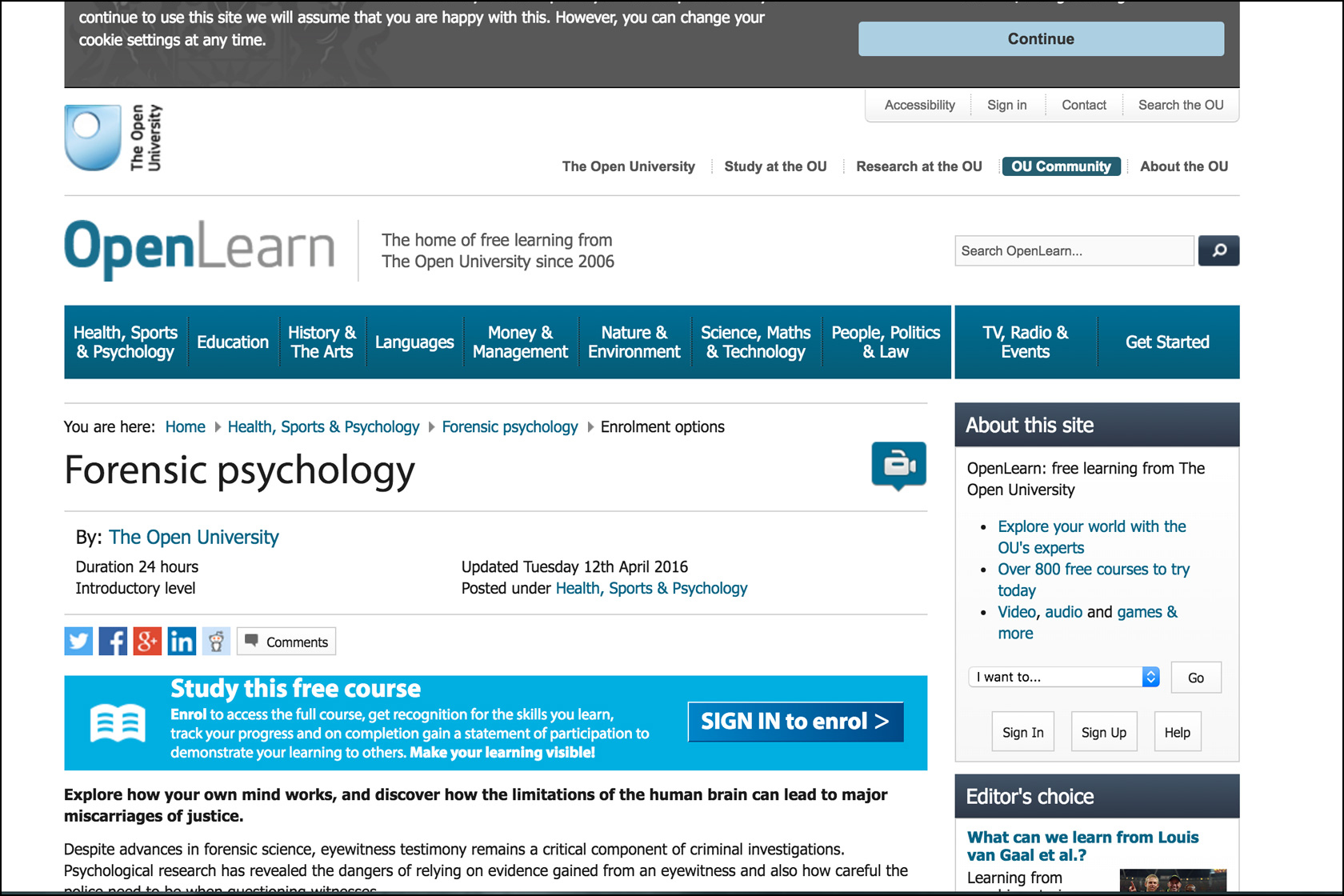This screenshot has height=896, width=1344.
Task: Click the Search OpenLearn input field
Action: [1074, 250]
